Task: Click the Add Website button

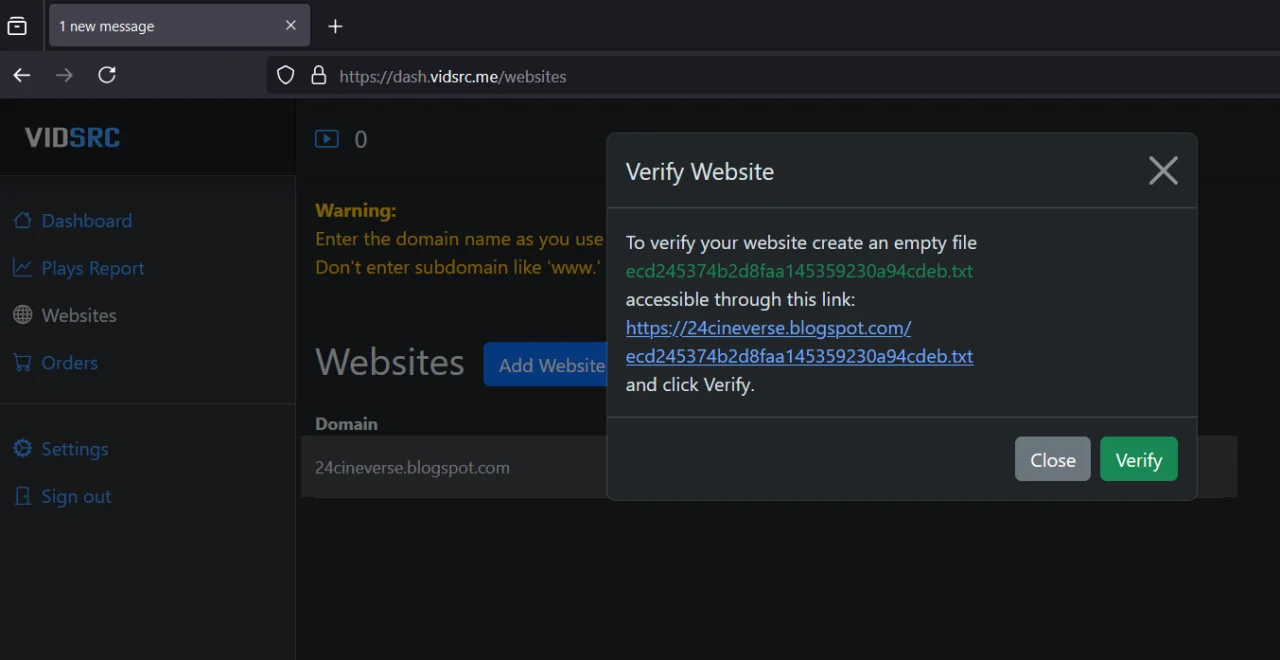Action: (545, 365)
